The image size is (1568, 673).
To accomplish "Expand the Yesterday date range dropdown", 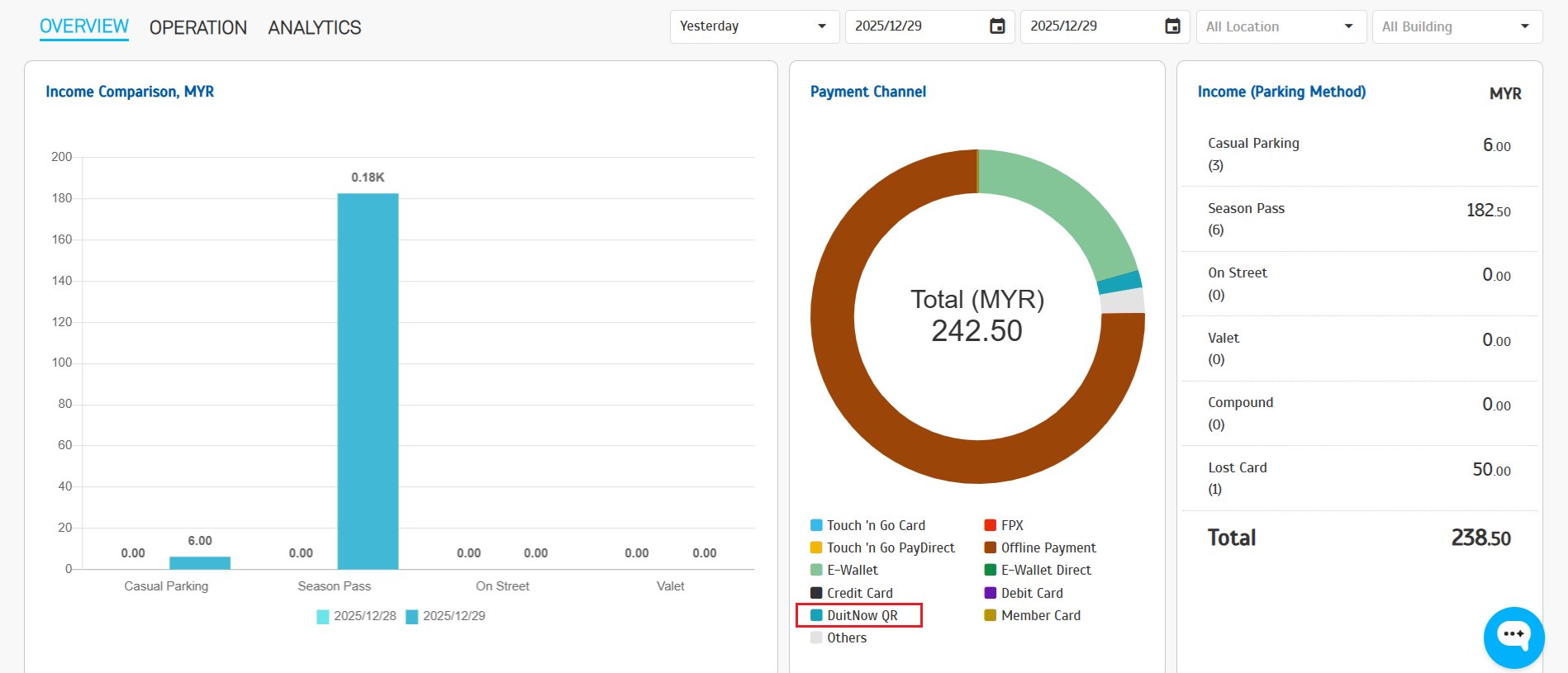I will pyautogui.click(x=753, y=26).
